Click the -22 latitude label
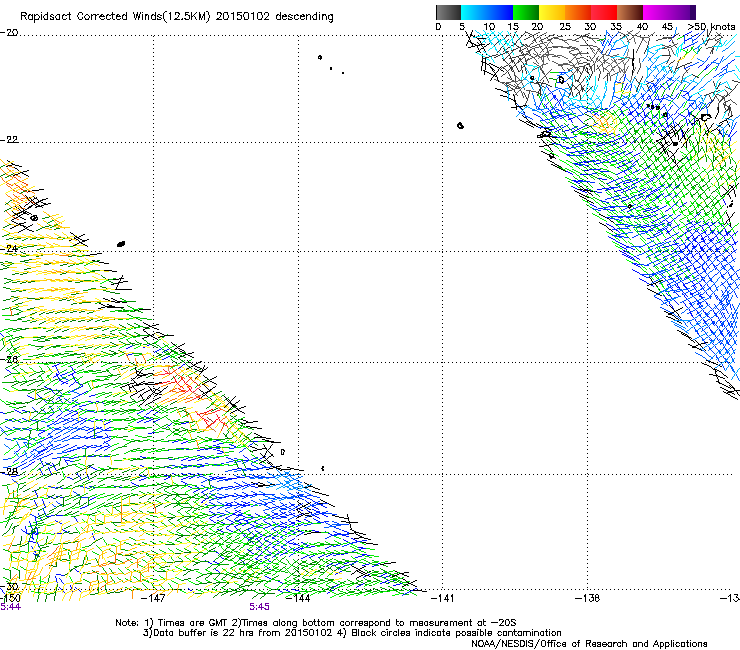 pos(9,140)
